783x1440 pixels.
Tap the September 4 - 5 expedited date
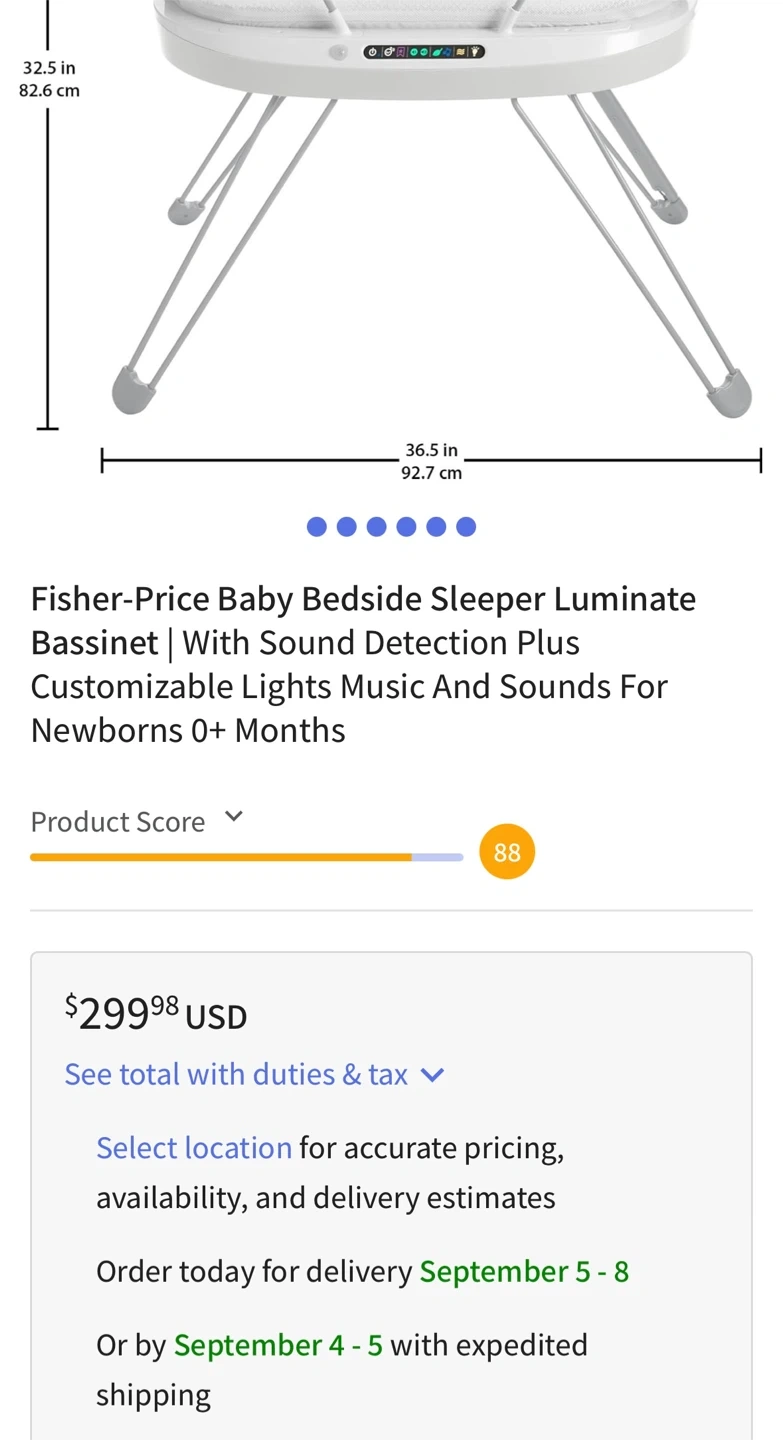coord(278,1346)
